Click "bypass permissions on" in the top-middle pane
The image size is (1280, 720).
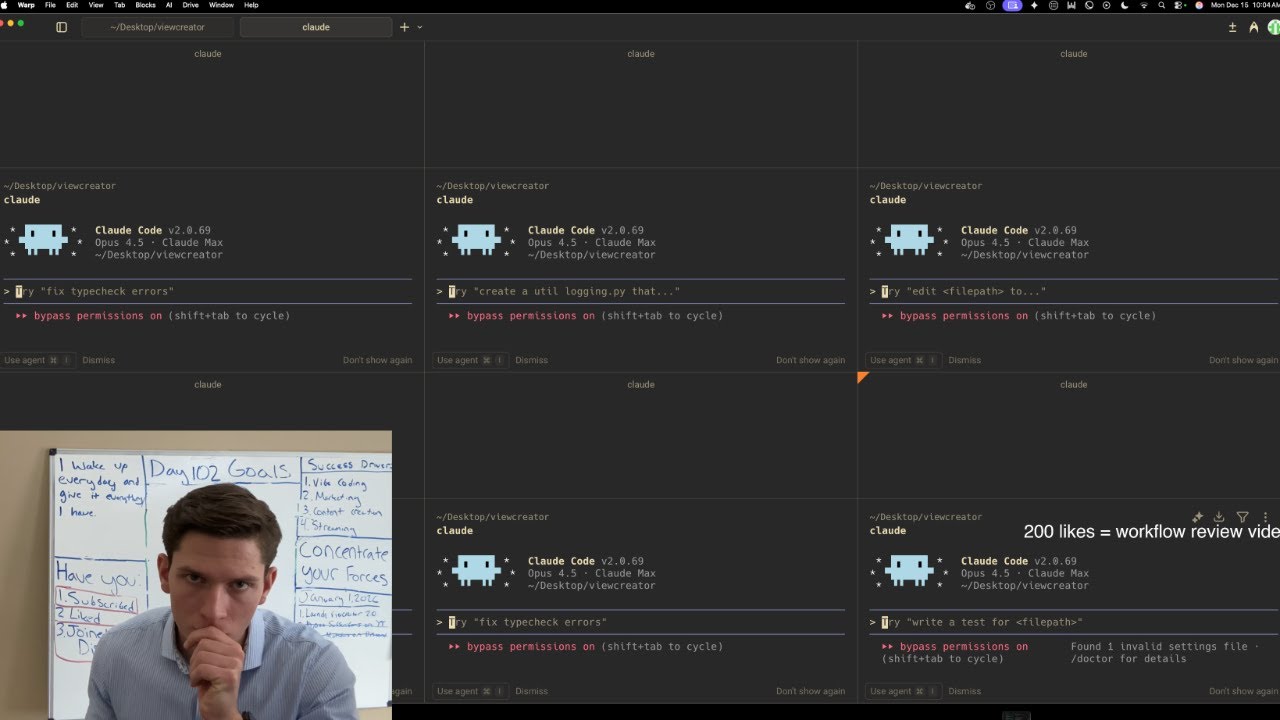530,316
